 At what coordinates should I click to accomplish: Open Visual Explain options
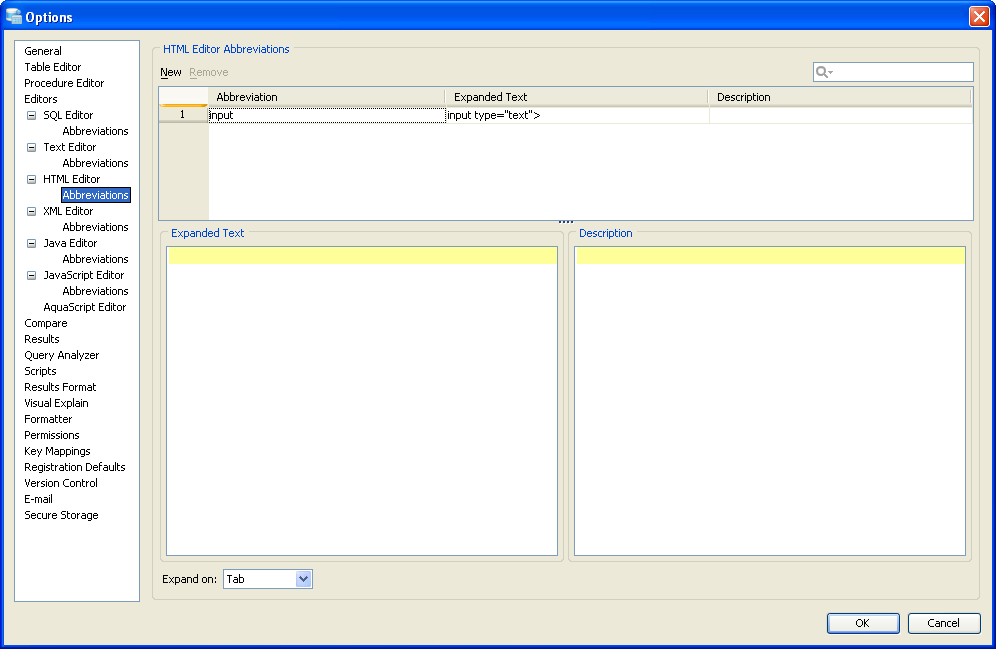(56, 403)
